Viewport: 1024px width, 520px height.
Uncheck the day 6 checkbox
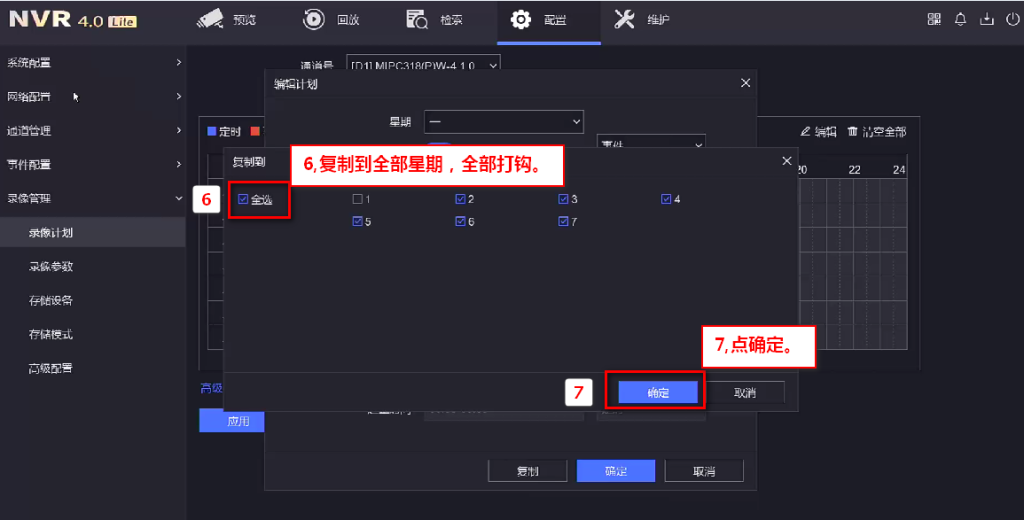click(460, 221)
